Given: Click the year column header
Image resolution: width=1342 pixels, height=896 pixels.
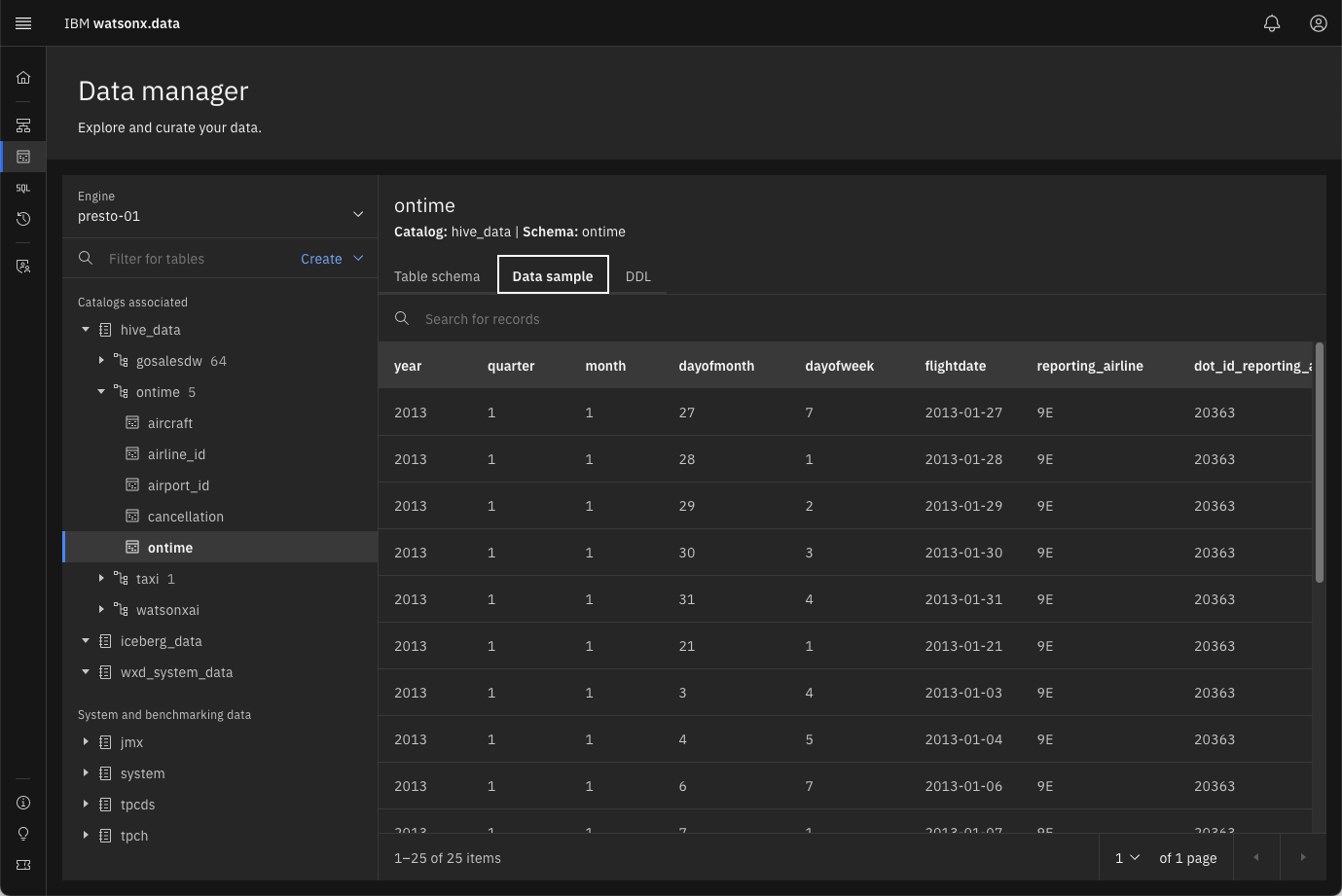Looking at the screenshot, I should pos(408,366).
